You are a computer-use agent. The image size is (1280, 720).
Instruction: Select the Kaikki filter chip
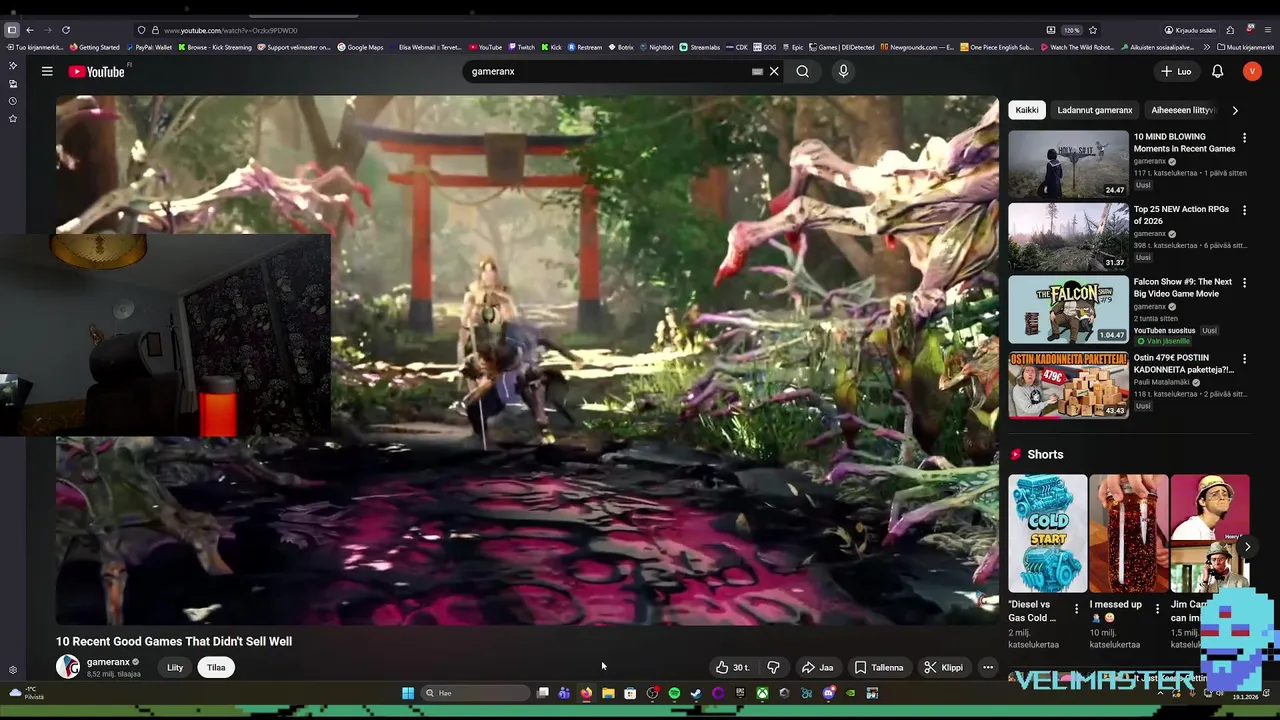tap(1027, 110)
